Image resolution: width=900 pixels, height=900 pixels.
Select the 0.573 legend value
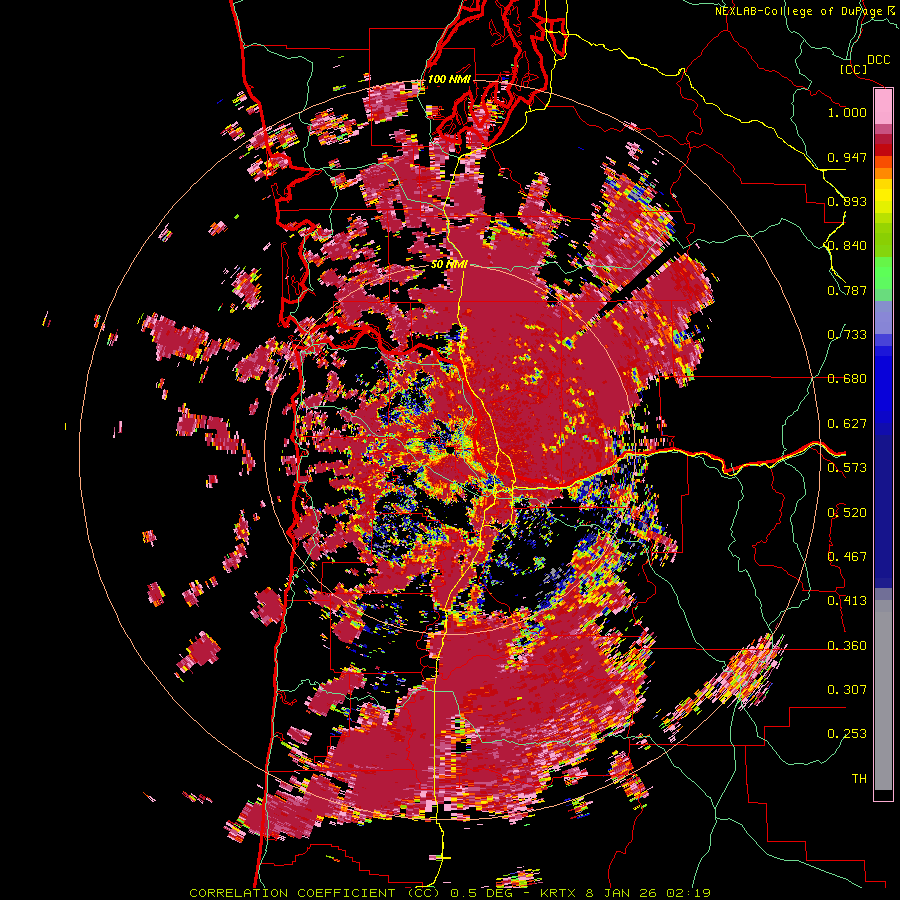(x=847, y=468)
